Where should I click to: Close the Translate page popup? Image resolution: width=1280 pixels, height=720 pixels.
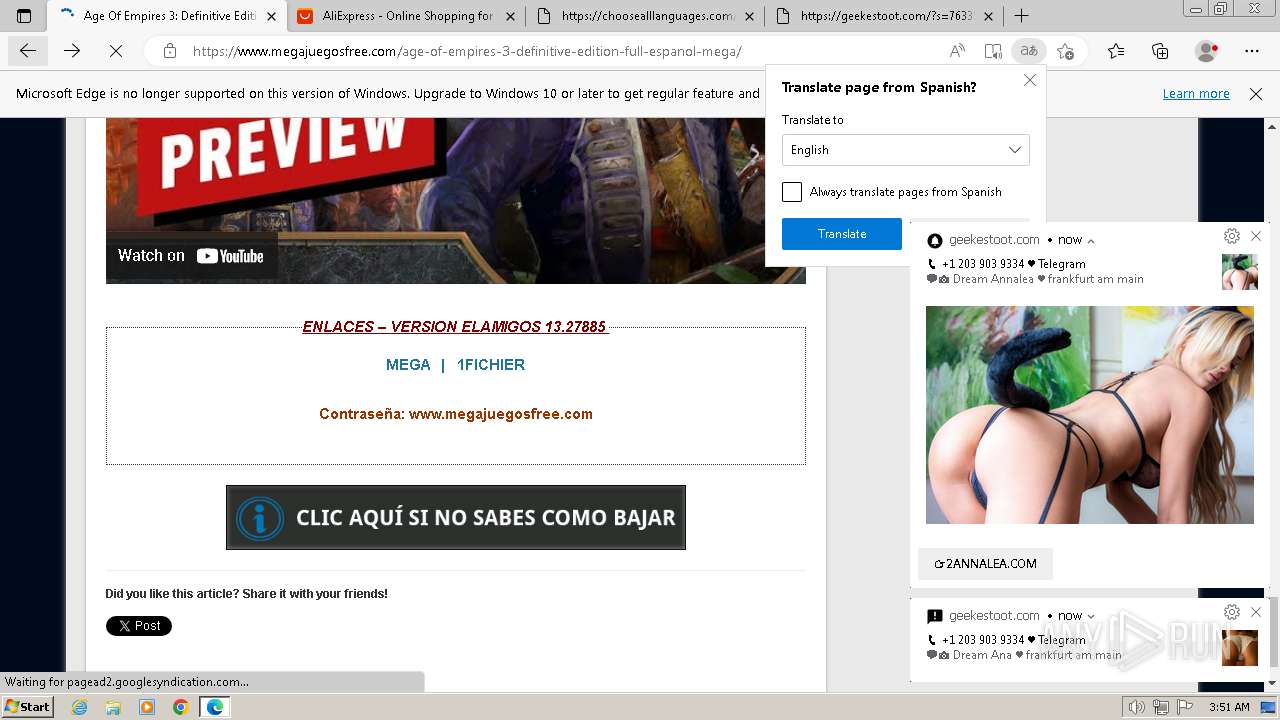pyautogui.click(x=1030, y=80)
